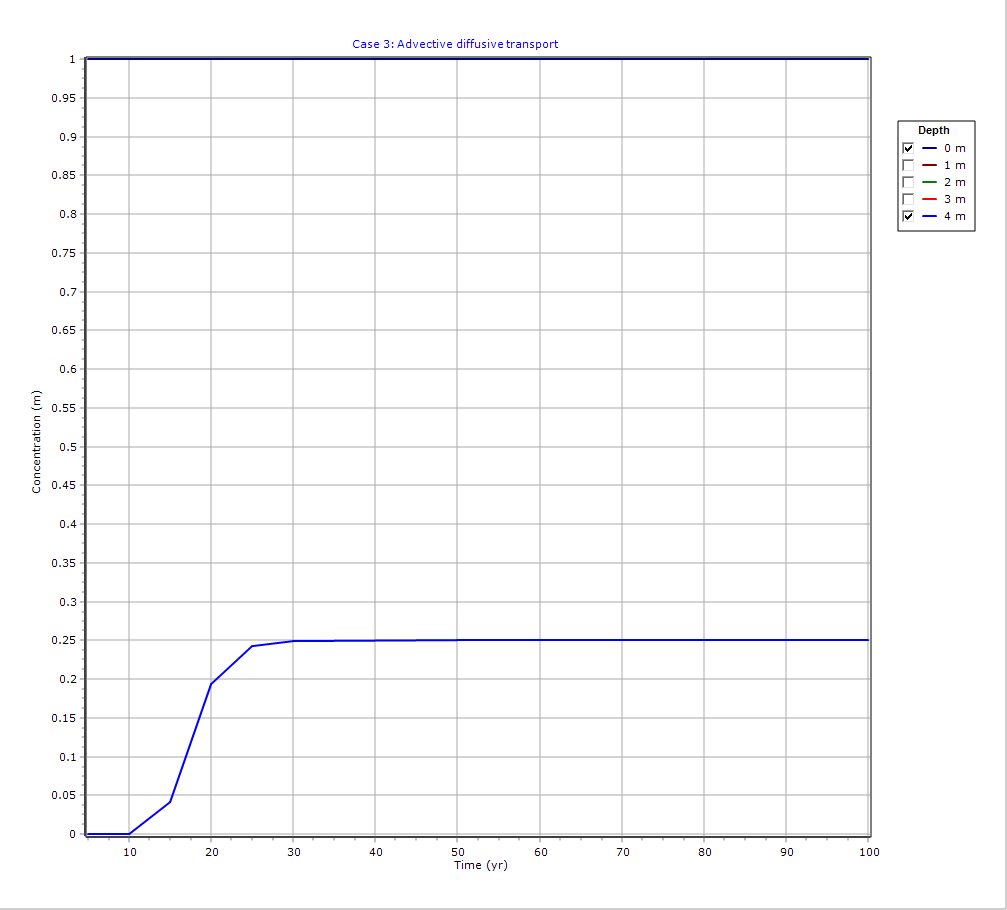This screenshot has height=910, width=1007.
Task: Click the navy 0 m legend line swatch
Action: point(930,148)
